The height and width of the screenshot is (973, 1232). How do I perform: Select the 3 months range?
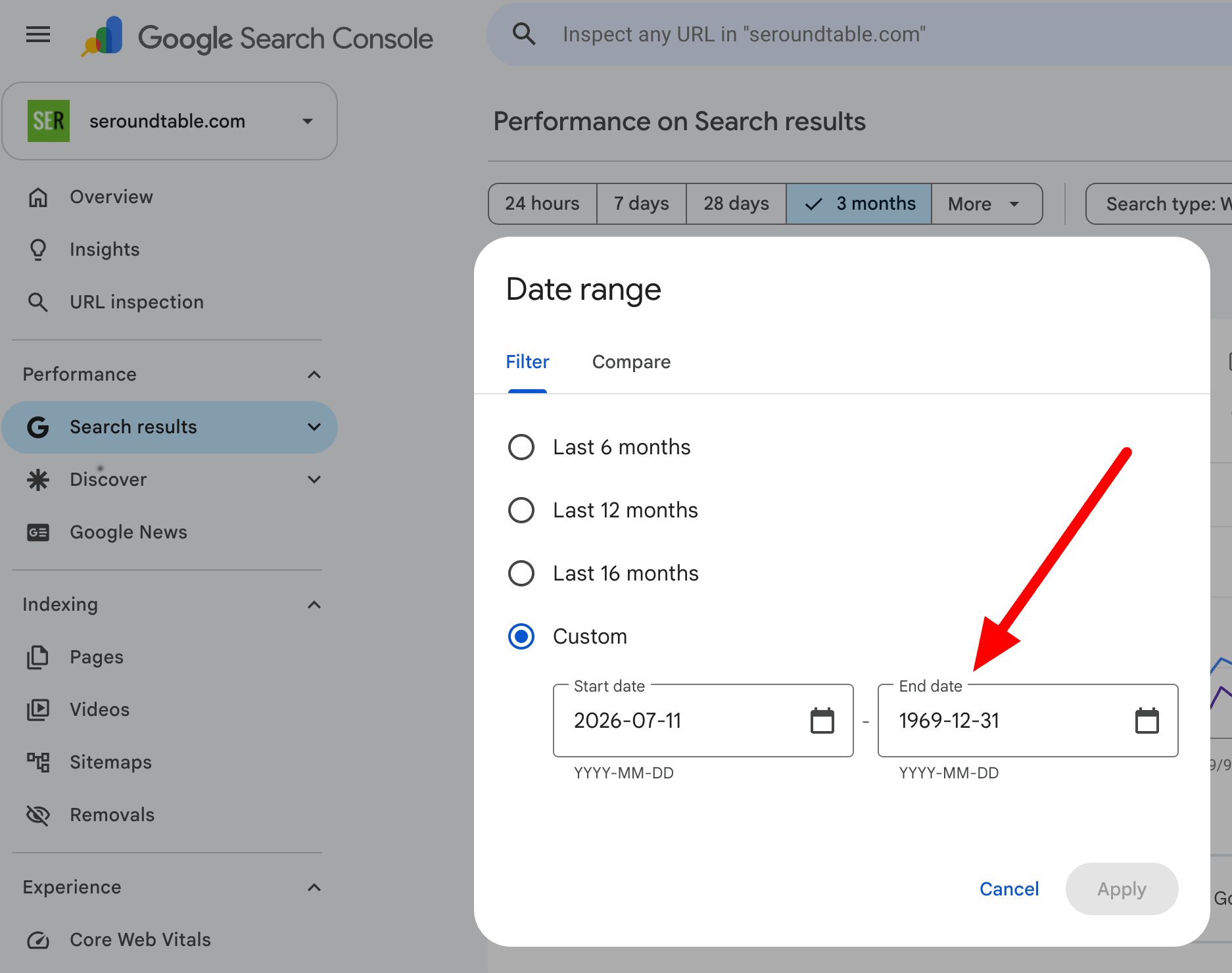[x=859, y=204]
